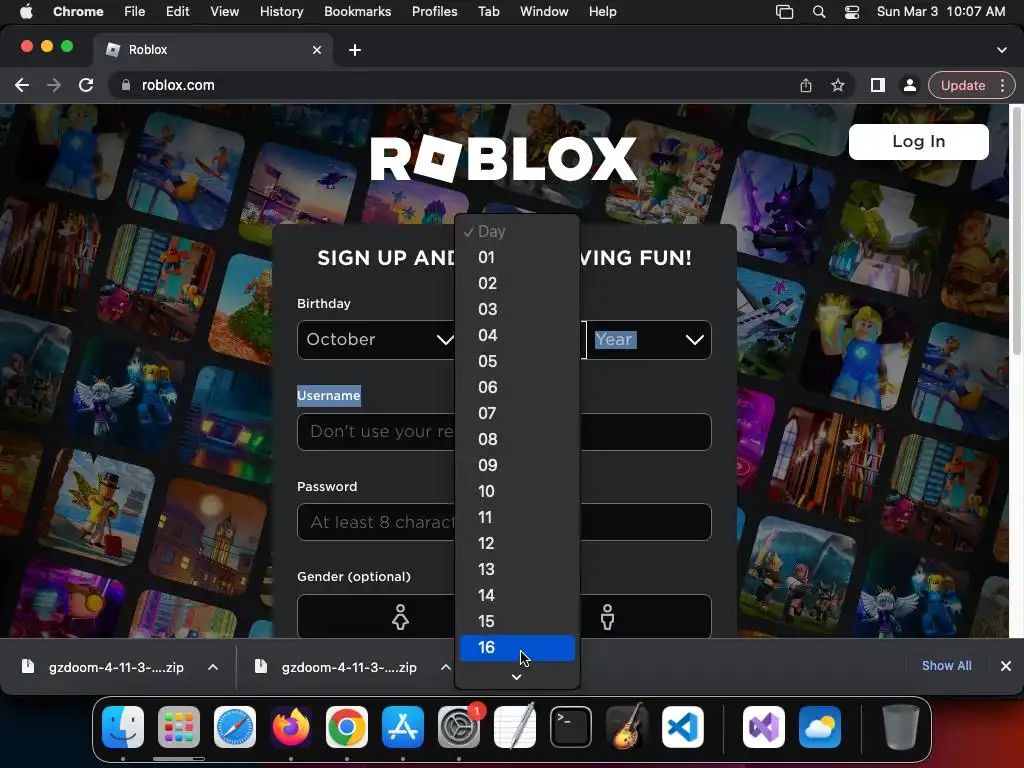This screenshot has width=1024, height=768.
Task: Open App Store from the dock
Action: pos(403,727)
